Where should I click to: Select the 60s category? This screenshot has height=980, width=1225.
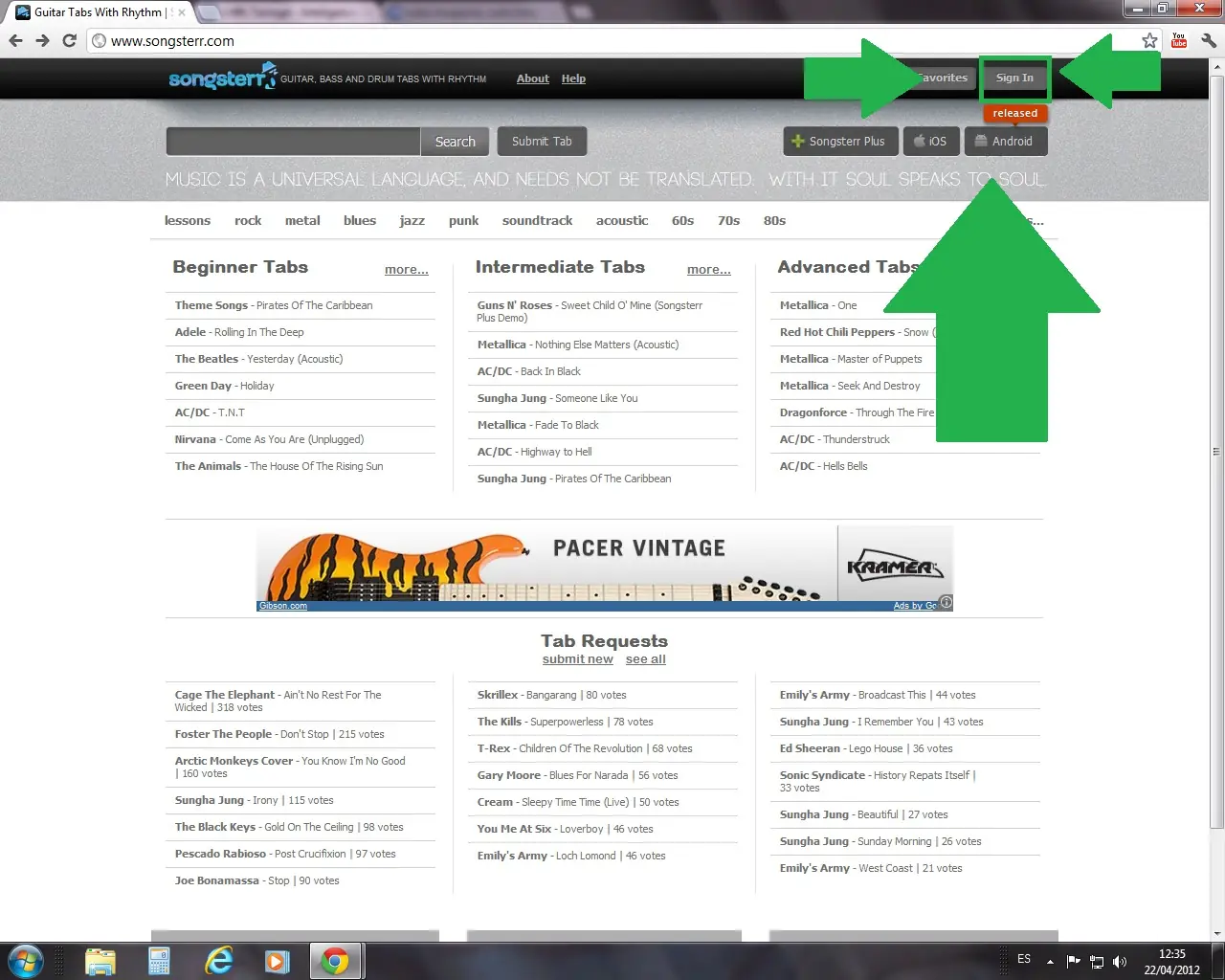682,220
